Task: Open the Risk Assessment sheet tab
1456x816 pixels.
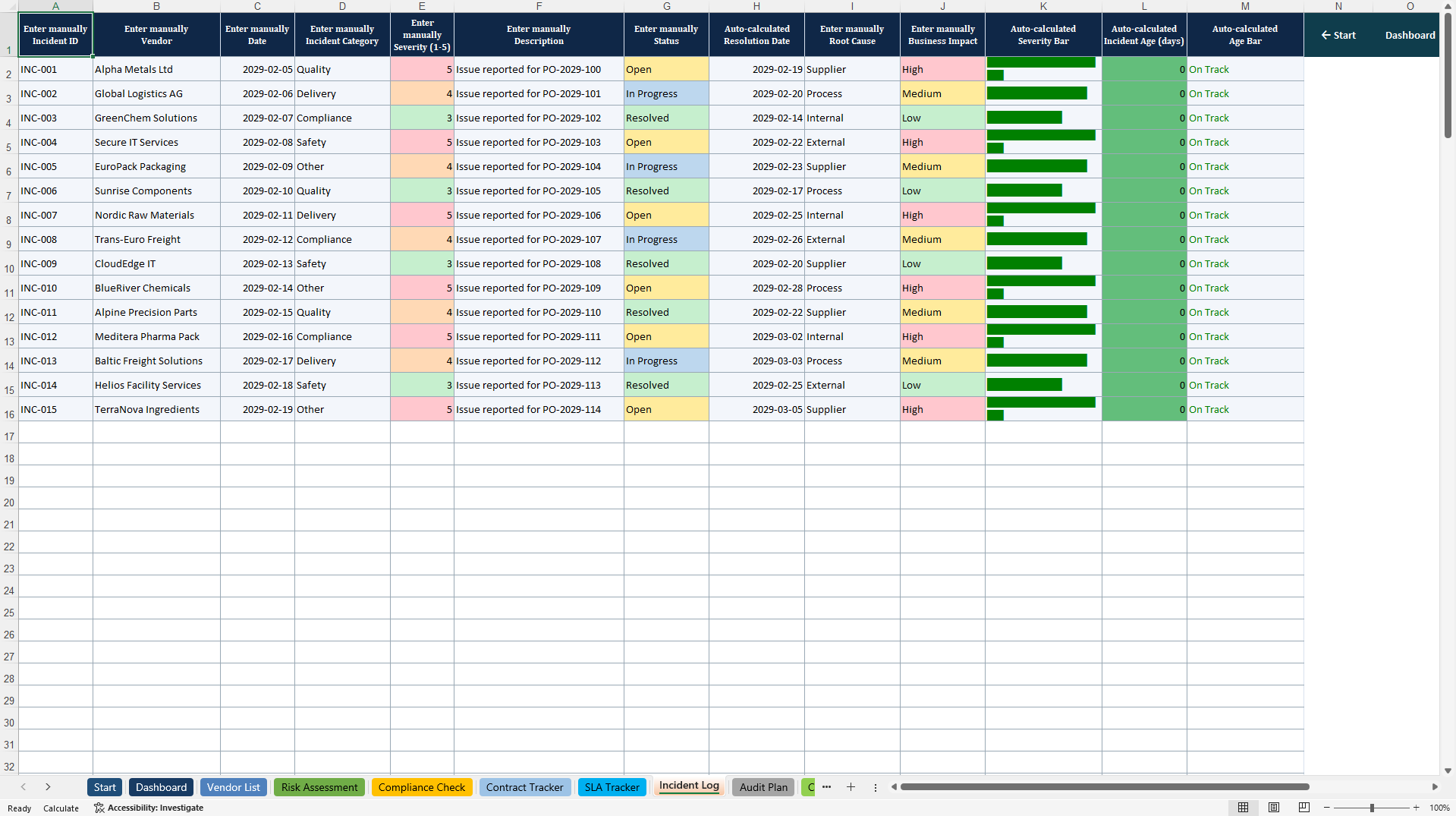Action: click(x=319, y=787)
